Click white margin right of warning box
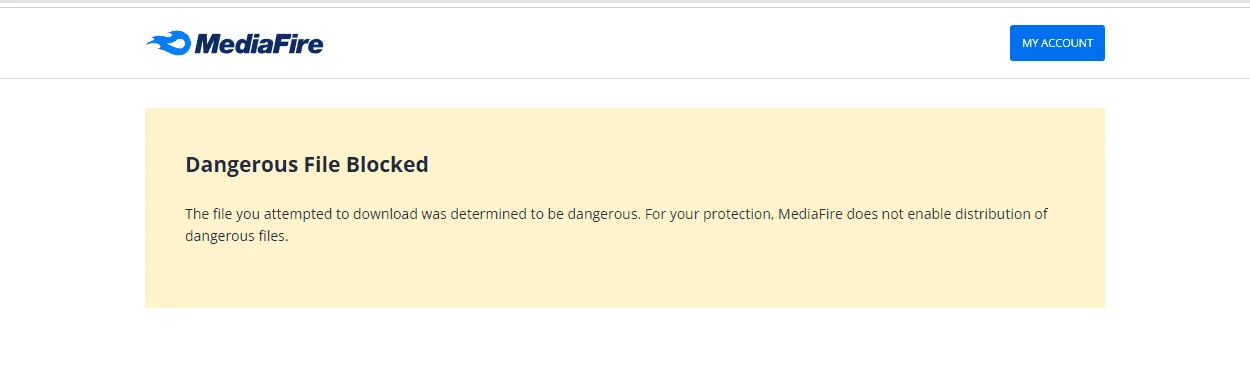The height and width of the screenshot is (371, 1250). coord(1177,208)
